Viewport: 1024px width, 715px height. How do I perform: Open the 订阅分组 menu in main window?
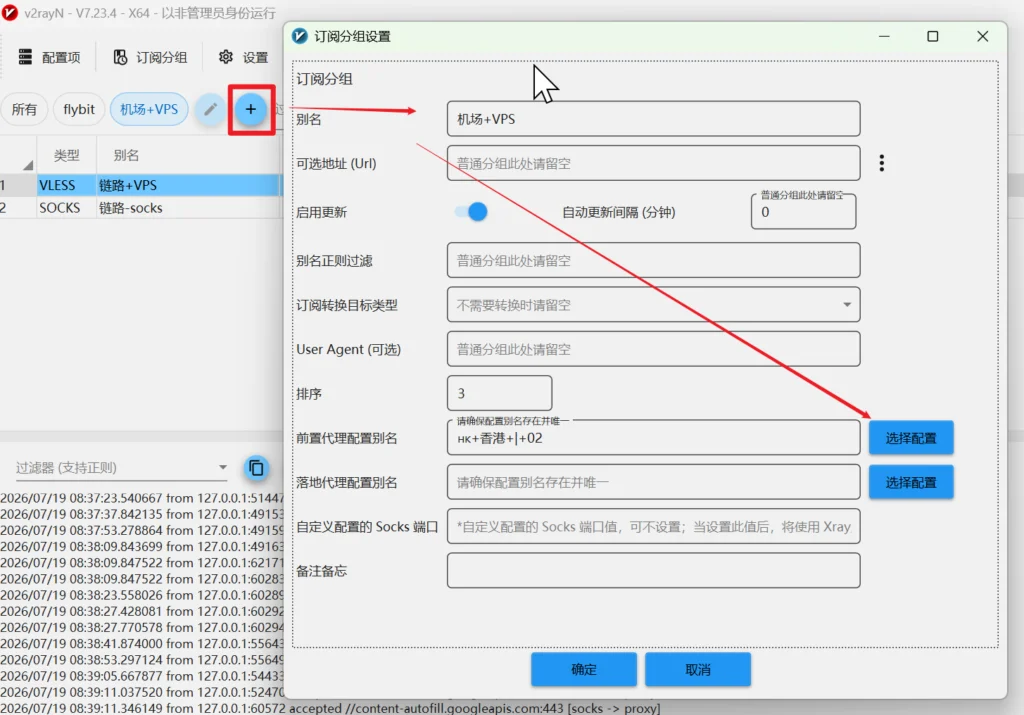point(150,57)
